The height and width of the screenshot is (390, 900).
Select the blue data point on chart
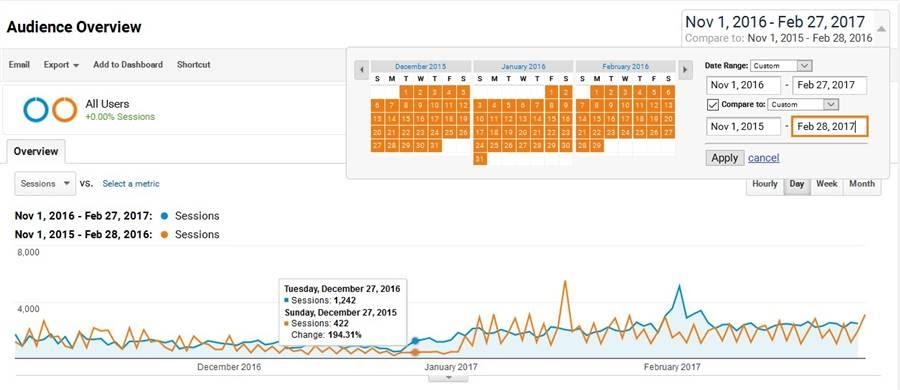tap(416, 341)
